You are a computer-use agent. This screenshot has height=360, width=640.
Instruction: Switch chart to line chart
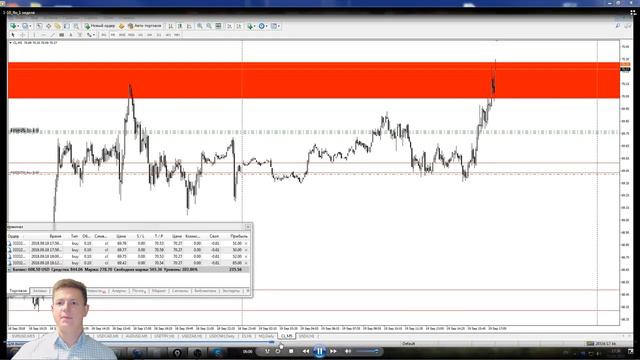point(189,26)
